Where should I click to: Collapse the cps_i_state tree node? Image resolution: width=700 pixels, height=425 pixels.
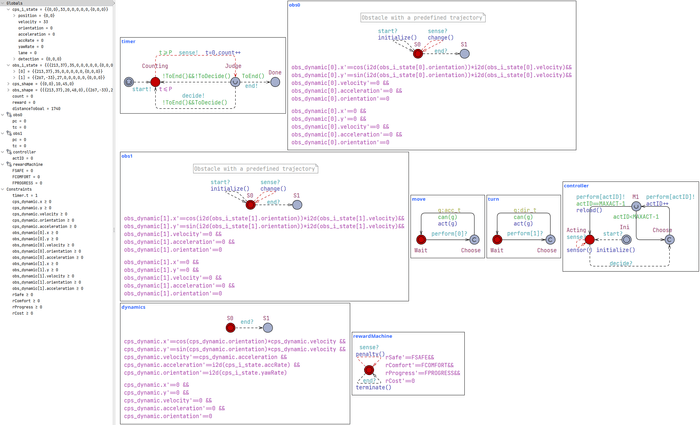(x=8, y=9)
